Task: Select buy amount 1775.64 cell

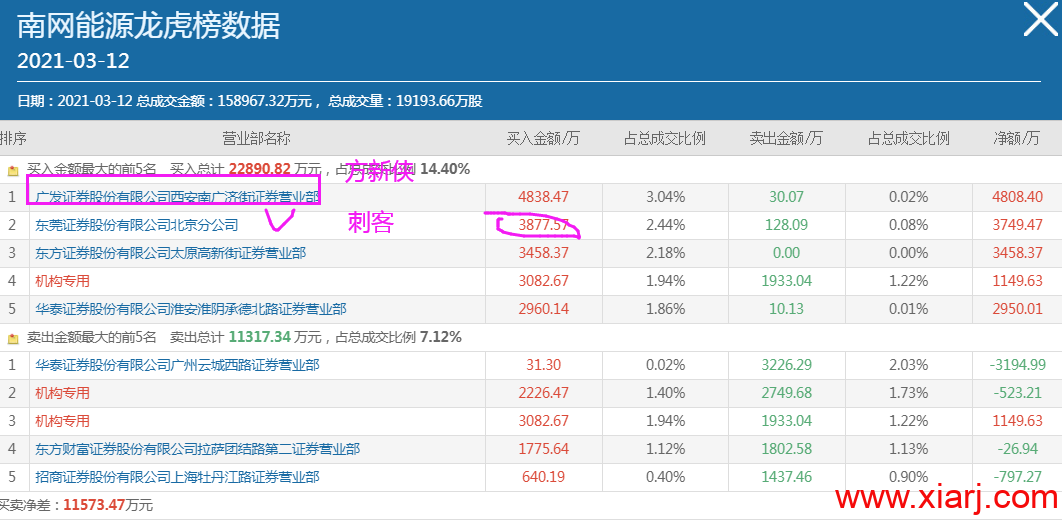Action: pos(543,449)
